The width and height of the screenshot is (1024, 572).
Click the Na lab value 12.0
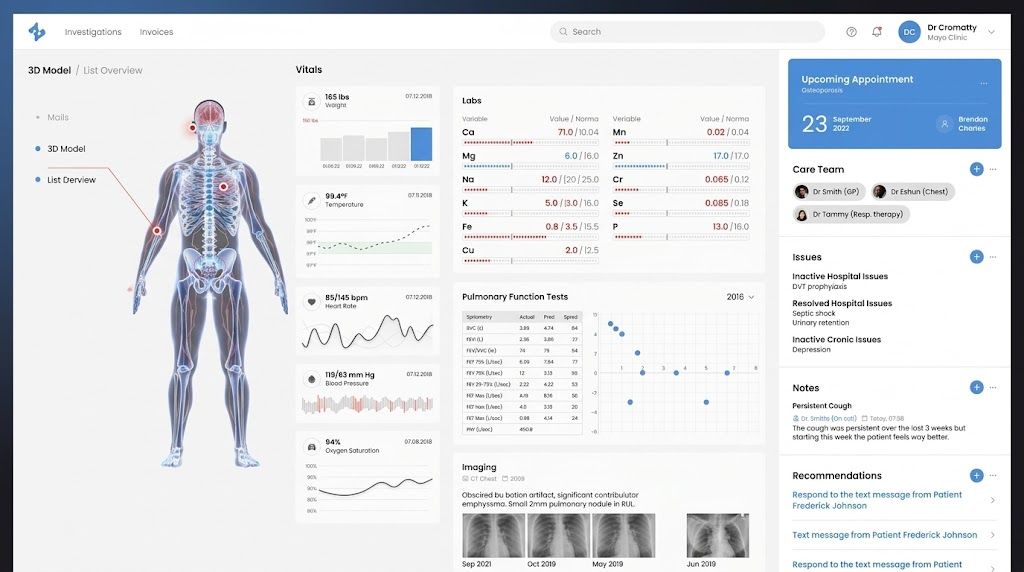549,180
